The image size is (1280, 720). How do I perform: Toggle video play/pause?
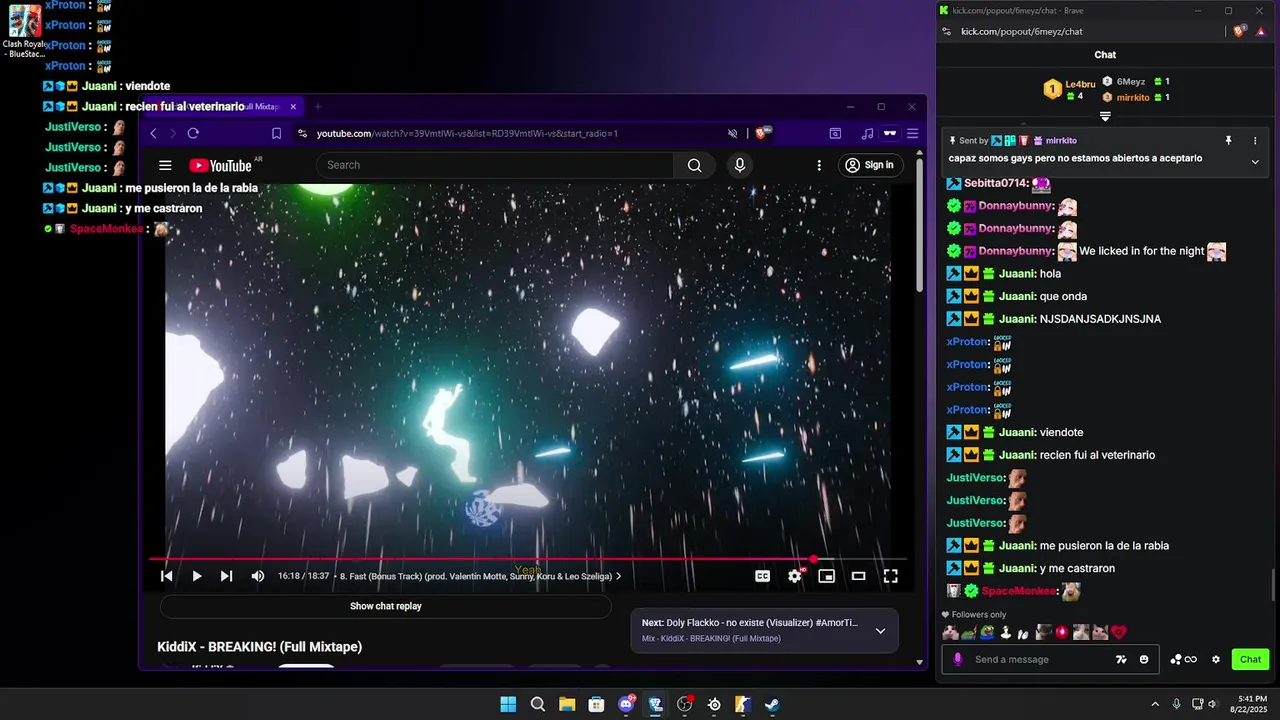tap(197, 576)
